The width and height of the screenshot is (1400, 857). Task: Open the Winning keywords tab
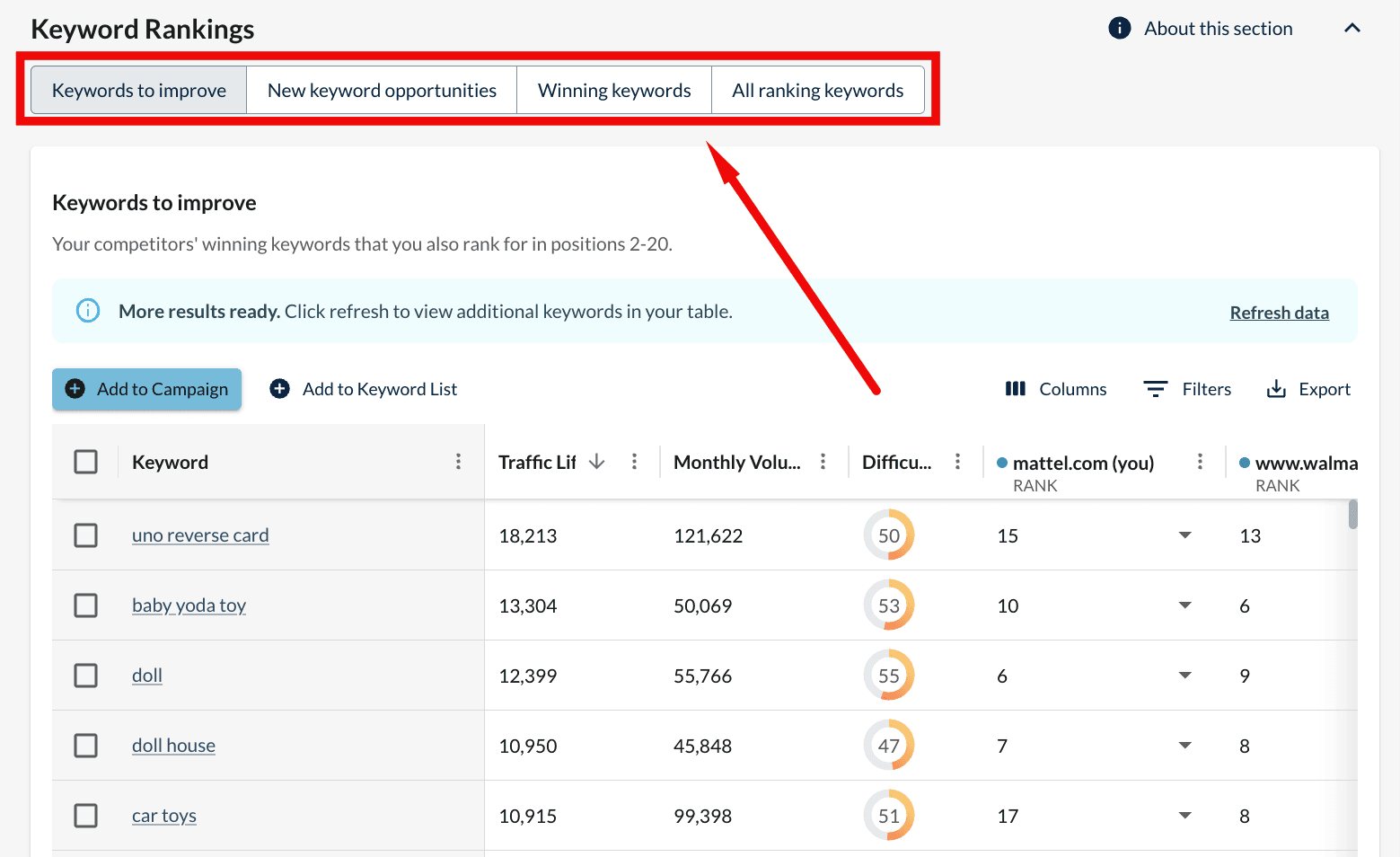pos(614,91)
